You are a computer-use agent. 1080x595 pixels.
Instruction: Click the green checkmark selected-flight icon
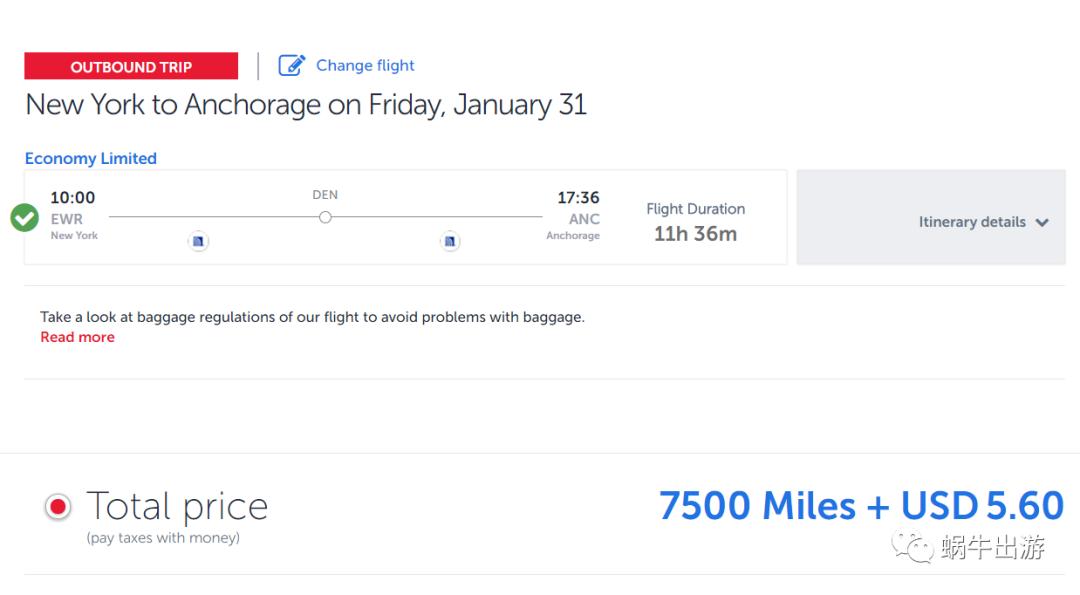point(25,217)
